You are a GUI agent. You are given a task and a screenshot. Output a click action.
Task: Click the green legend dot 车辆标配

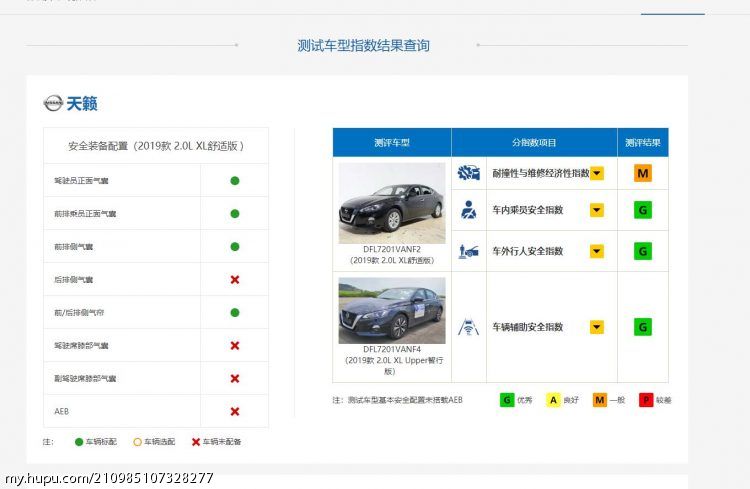pyautogui.click(x=79, y=442)
